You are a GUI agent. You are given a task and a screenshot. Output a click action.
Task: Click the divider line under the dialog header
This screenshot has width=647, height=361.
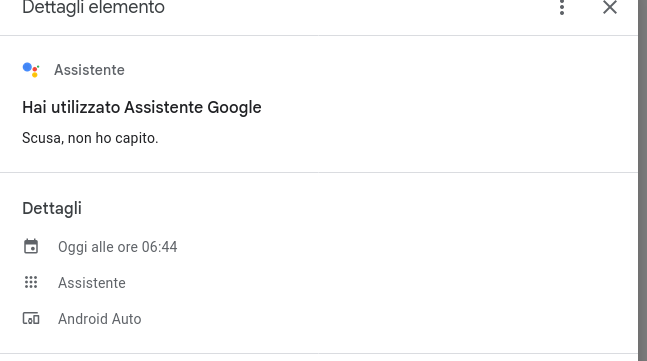pyautogui.click(x=319, y=35)
